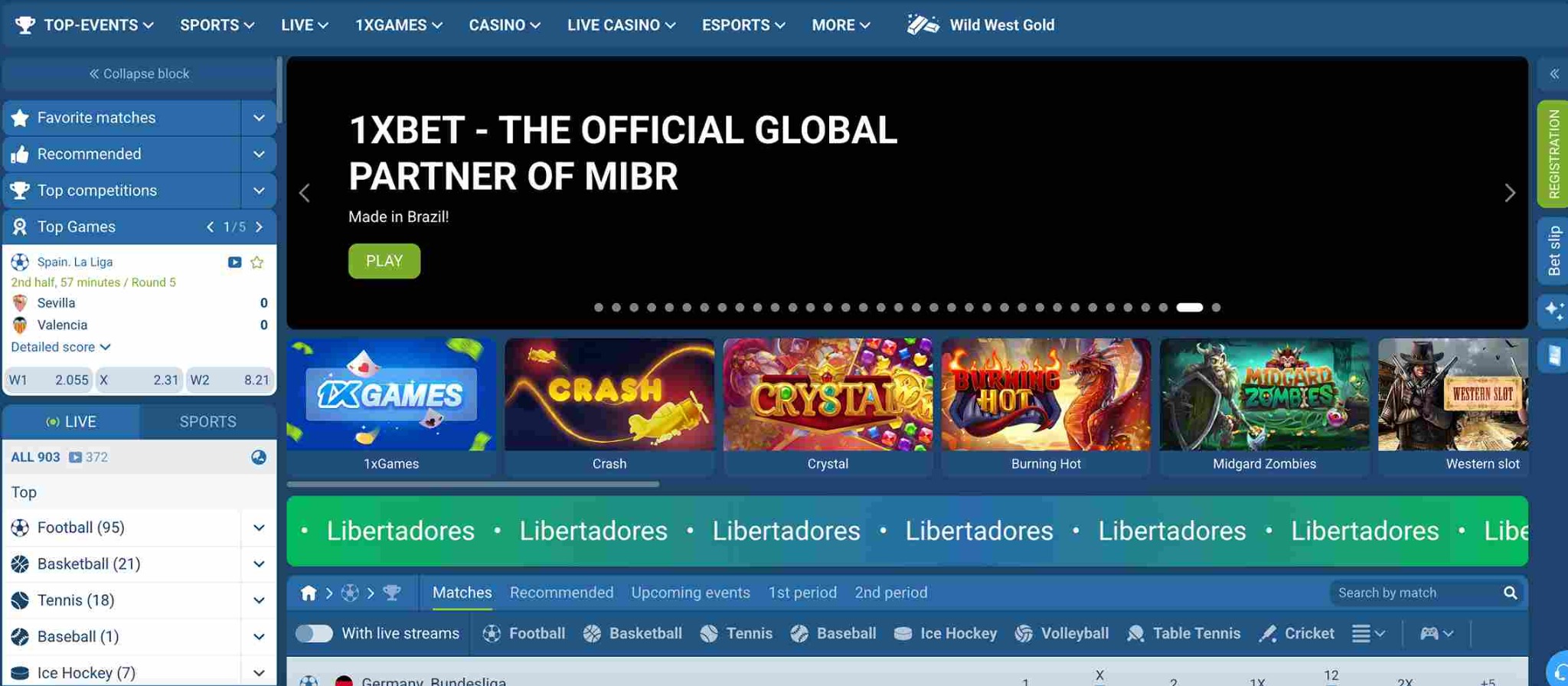The height and width of the screenshot is (686, 1568).
Task: Toggle the With live streams switch
Action: tap(314, 633)
